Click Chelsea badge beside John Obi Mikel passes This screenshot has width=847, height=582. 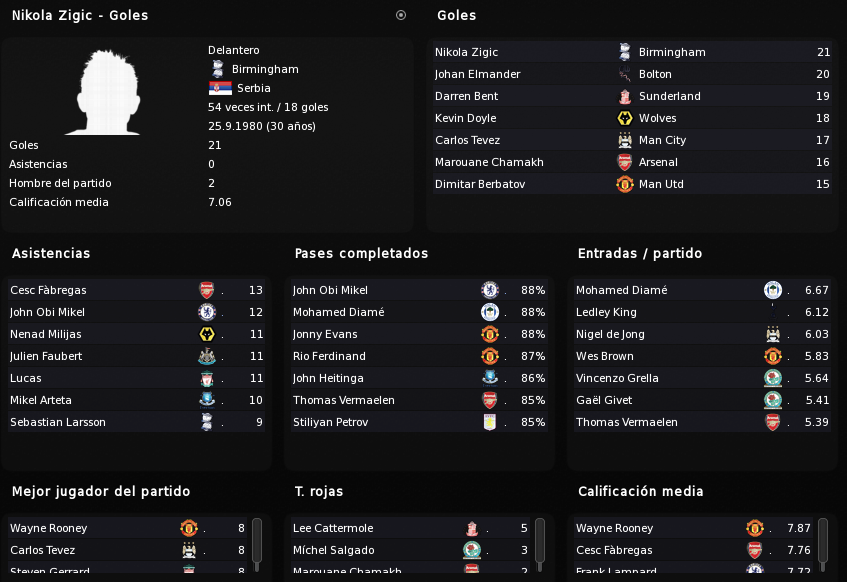[490, 290]
